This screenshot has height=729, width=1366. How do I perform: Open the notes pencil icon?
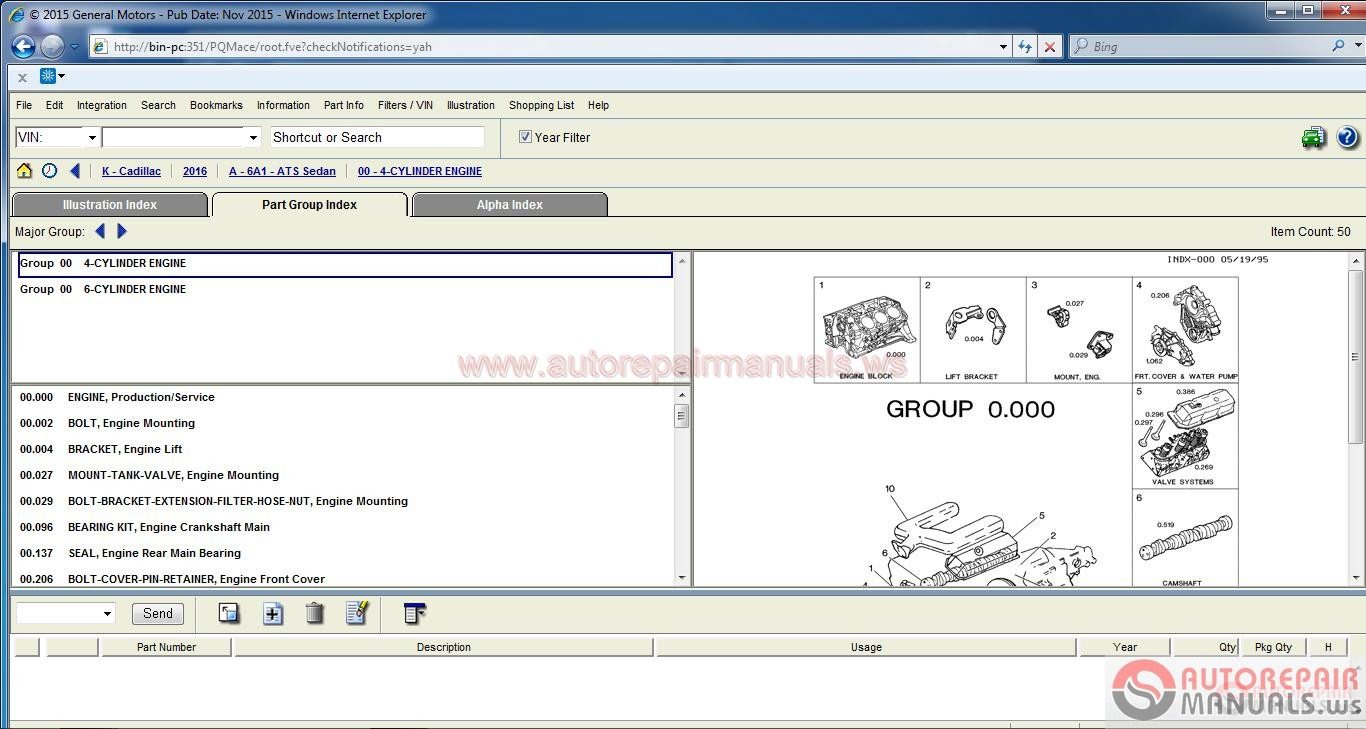click(357, 613)
